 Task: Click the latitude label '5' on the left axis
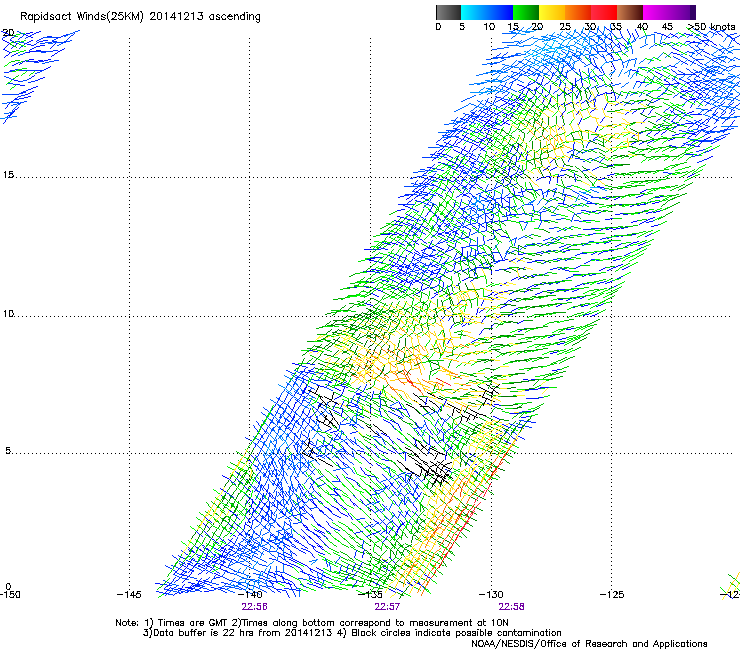click(x=8, y=450)
